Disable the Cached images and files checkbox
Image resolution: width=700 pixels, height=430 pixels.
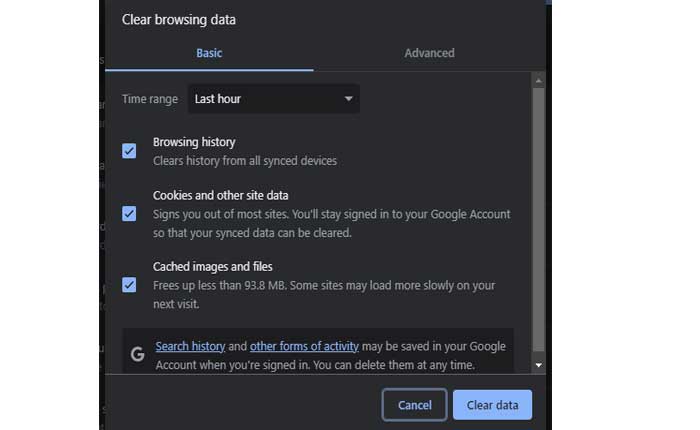coord(129,285)
